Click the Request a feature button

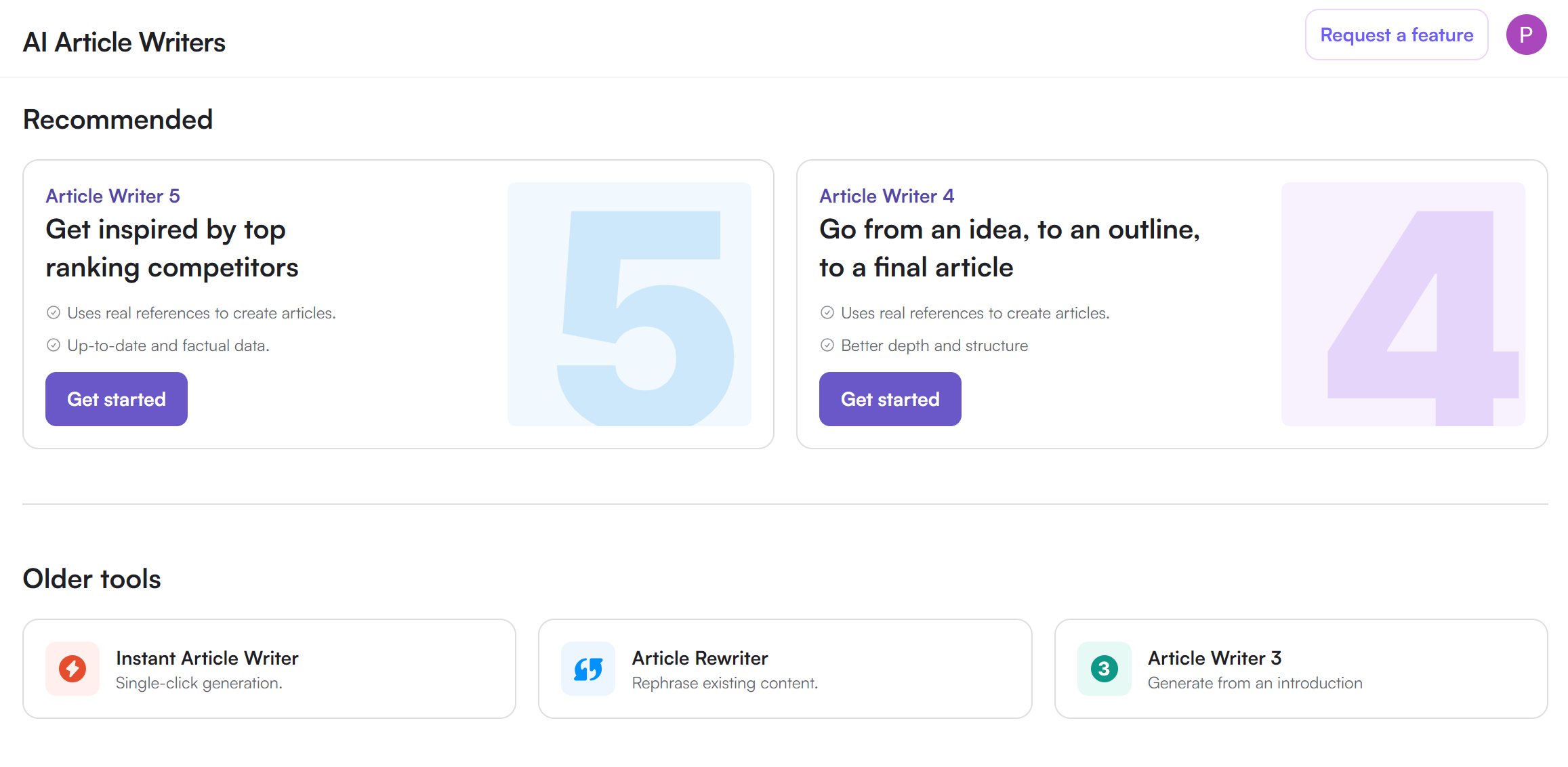click(x=1397, y=35)
